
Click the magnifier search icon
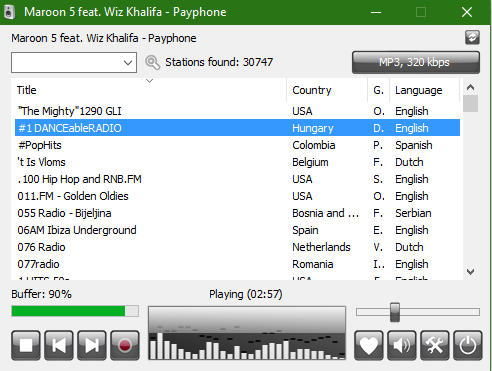pos(152,62)
